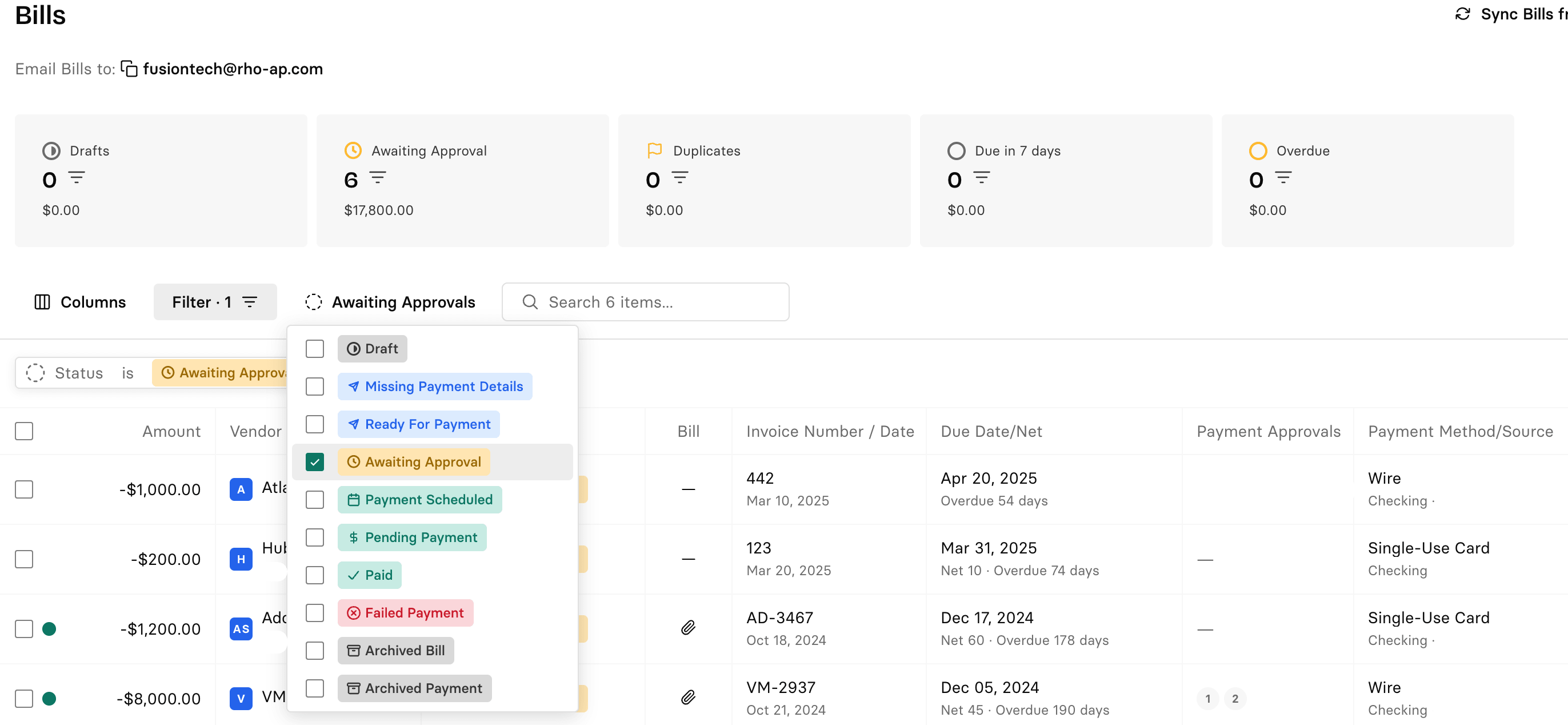Screen dimensions: 1568x725
Task: Select the -$1,000.00 bill row checkbox
Action: 24,490
